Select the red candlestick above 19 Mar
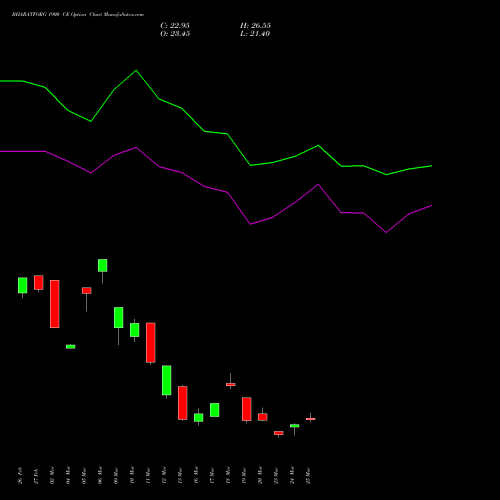 247,409
